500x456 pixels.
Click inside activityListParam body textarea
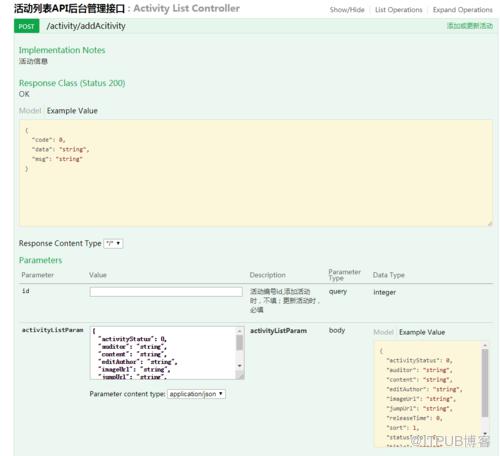click(163, 353)
